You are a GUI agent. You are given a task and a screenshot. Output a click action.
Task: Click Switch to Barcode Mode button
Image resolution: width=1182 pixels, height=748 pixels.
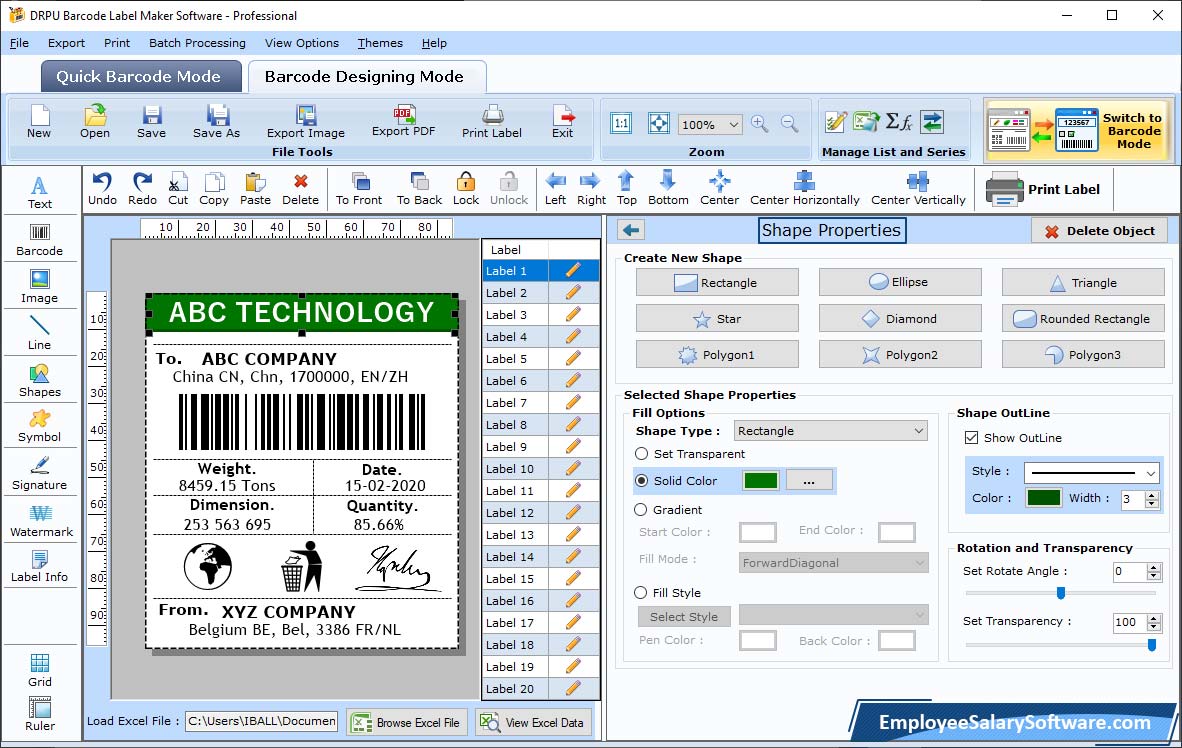click(x=1079, y=130)
